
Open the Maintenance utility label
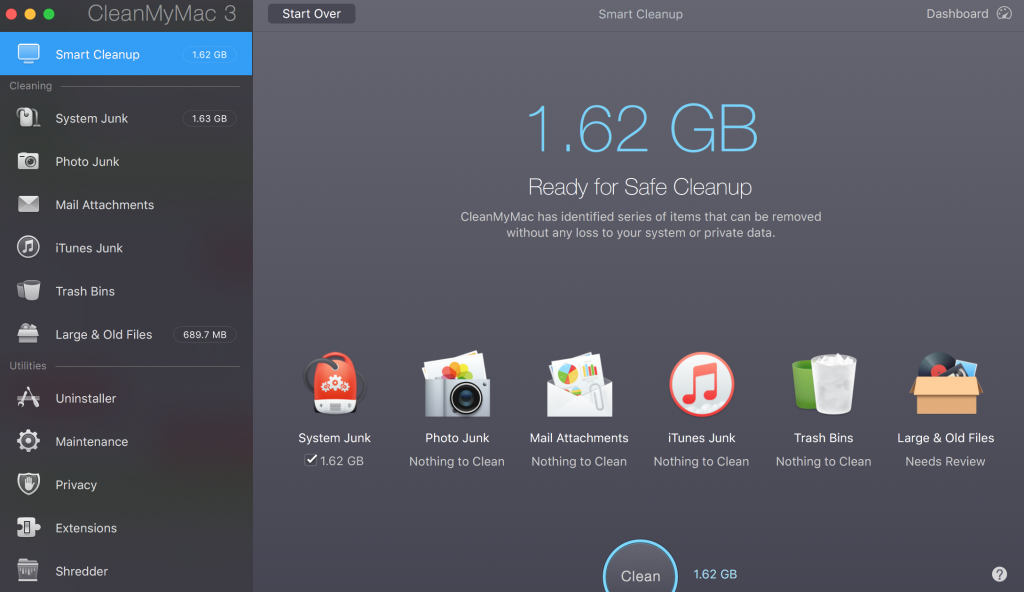tap(91, 441)
